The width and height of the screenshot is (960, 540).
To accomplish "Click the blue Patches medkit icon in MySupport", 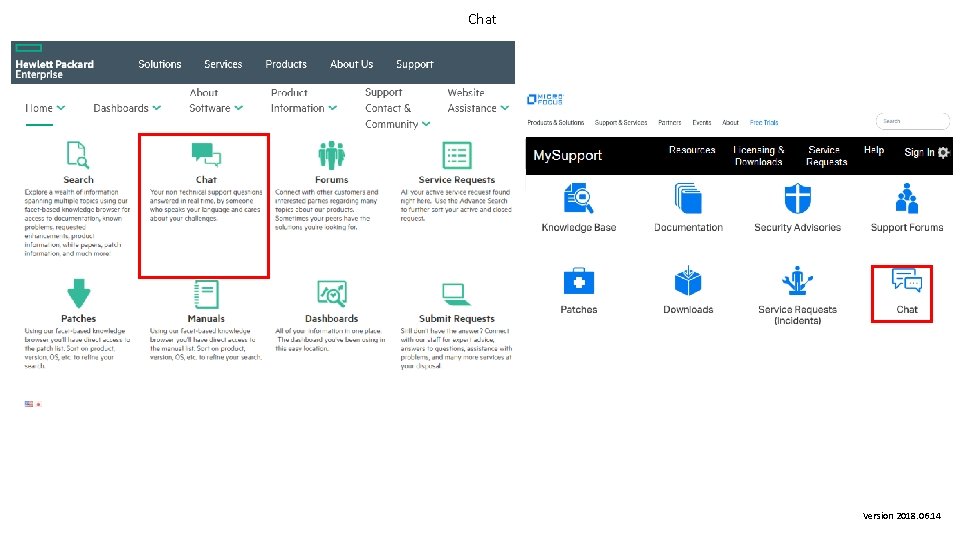I will pyautogui.click(x=579, y=281).
